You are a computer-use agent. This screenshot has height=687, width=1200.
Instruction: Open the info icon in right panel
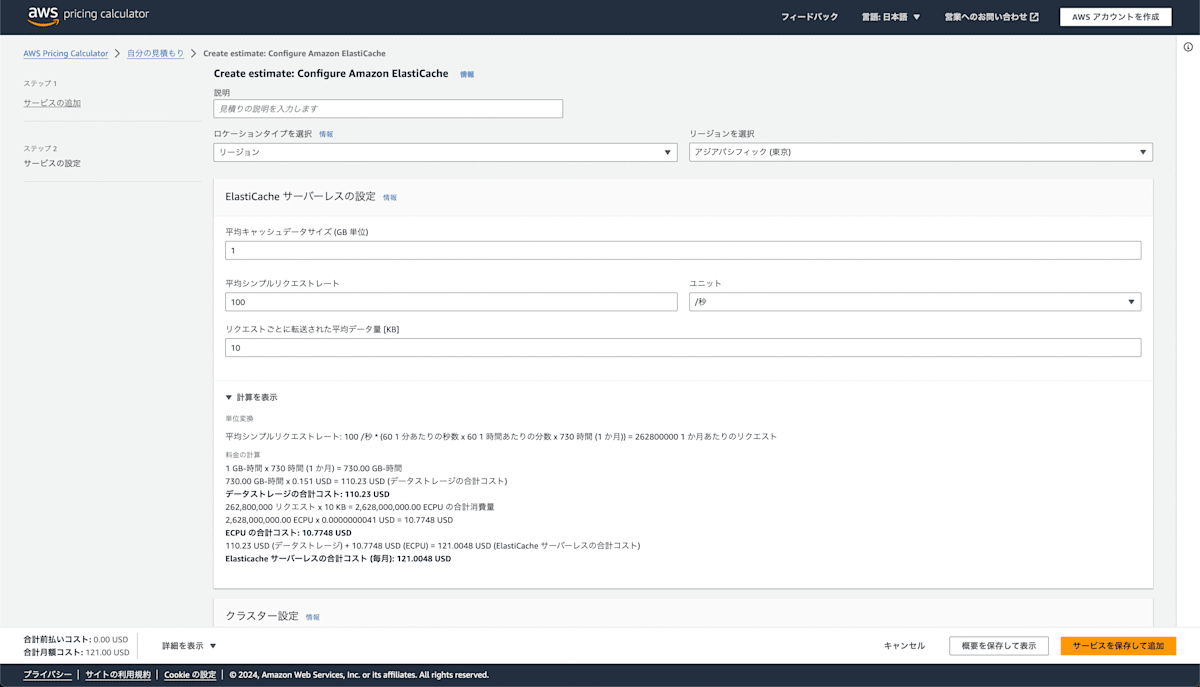[x=1188, y=47]
